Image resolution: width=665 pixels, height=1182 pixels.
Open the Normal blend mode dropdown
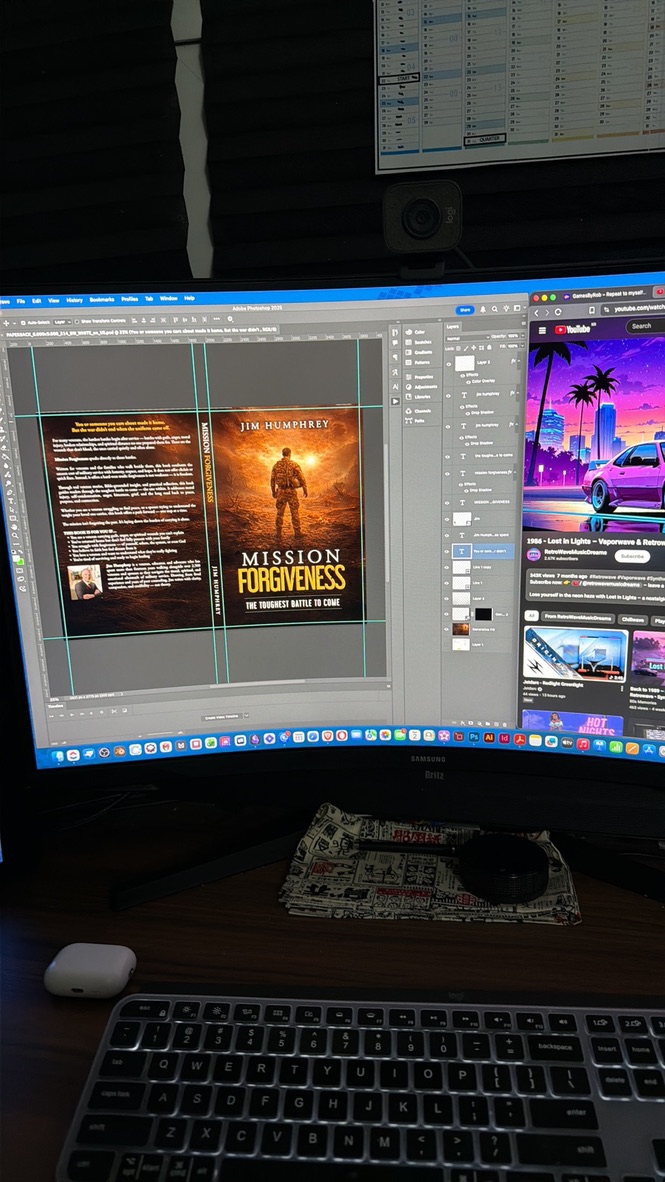pos(466,336)
